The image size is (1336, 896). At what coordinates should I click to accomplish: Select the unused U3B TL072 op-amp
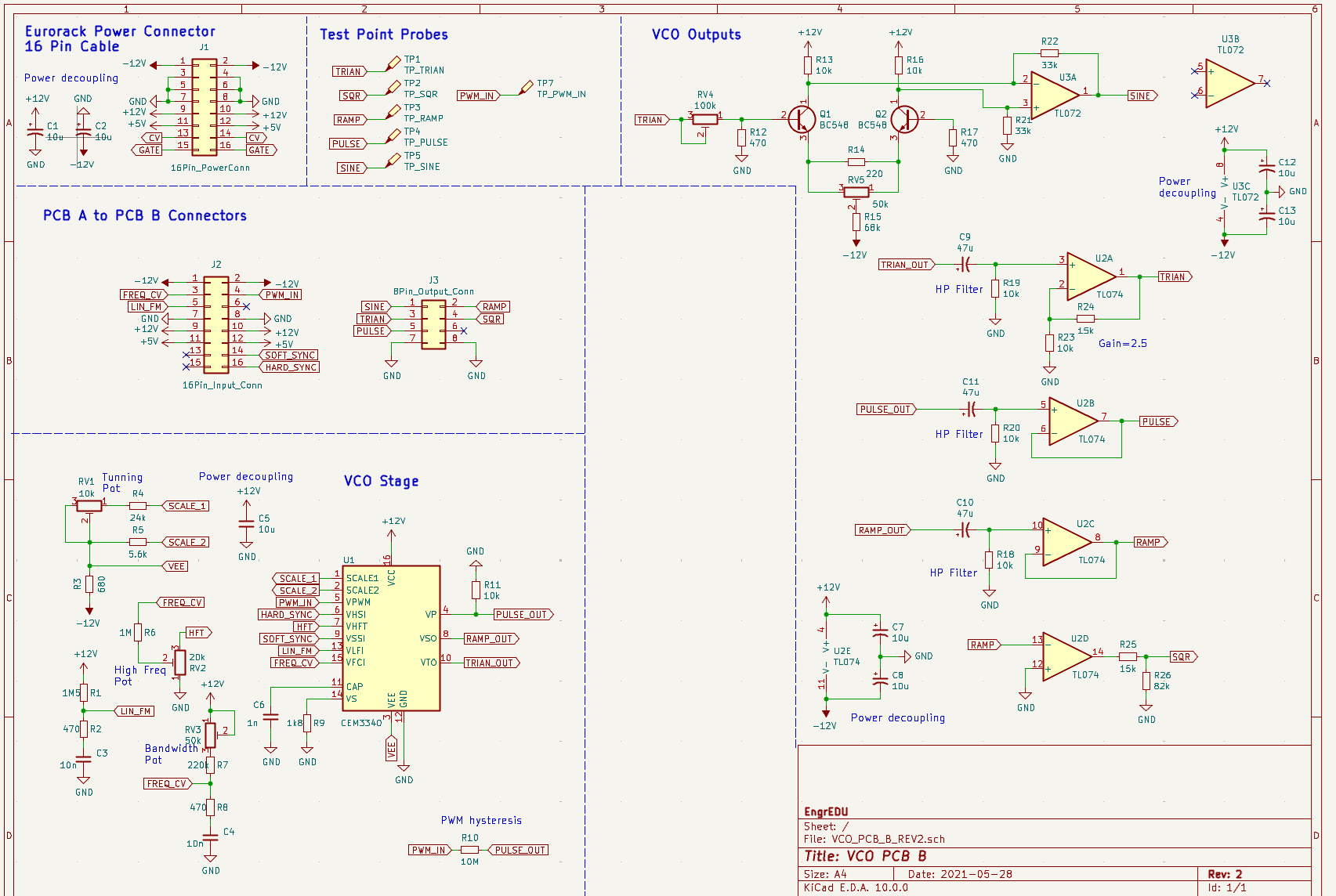point(1231,83)
